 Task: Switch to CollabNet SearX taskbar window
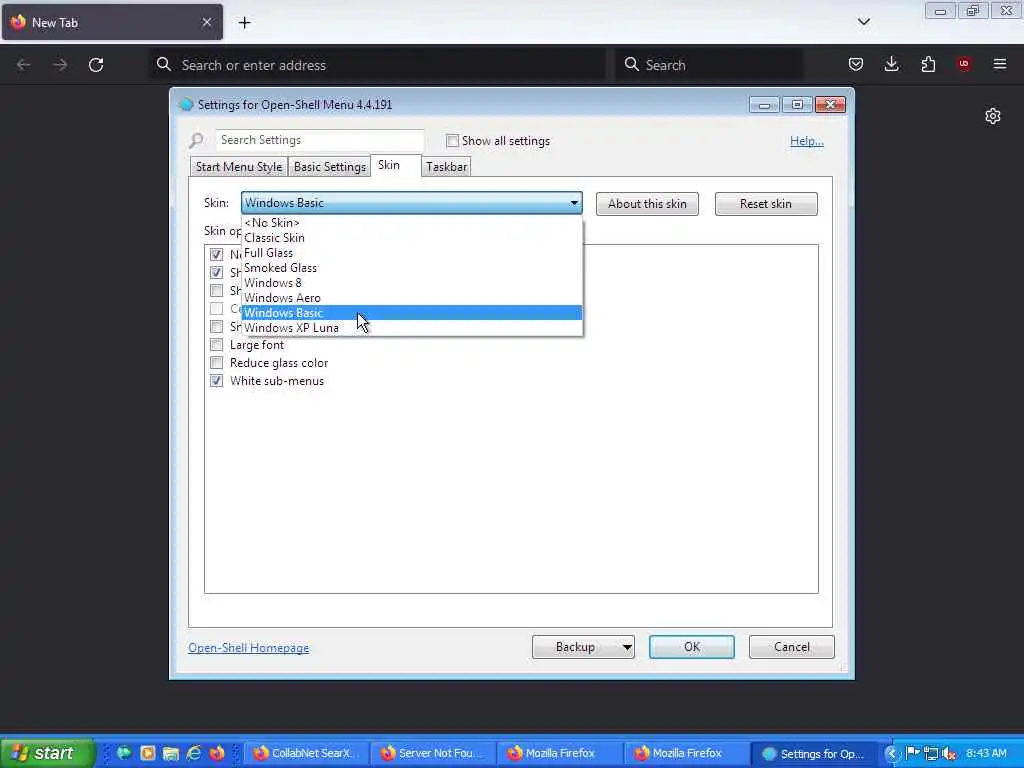306,754
